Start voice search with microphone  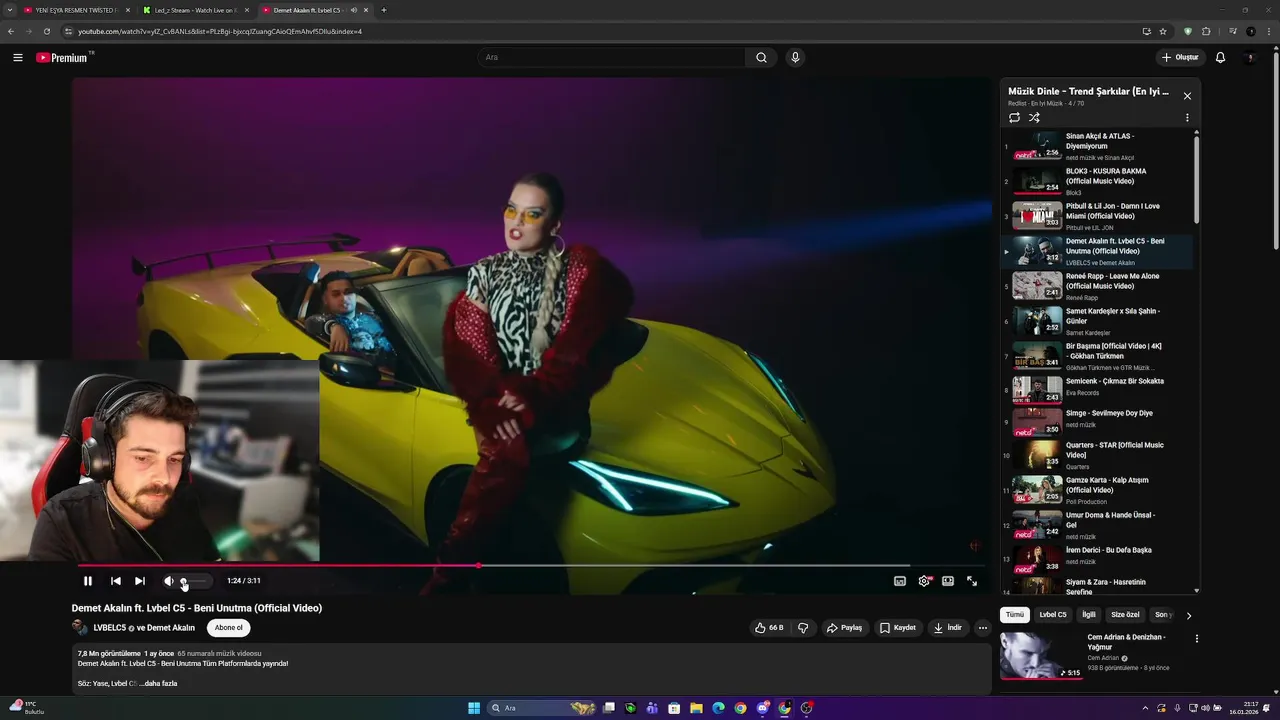pyautogui.click(x=795, y=58)
